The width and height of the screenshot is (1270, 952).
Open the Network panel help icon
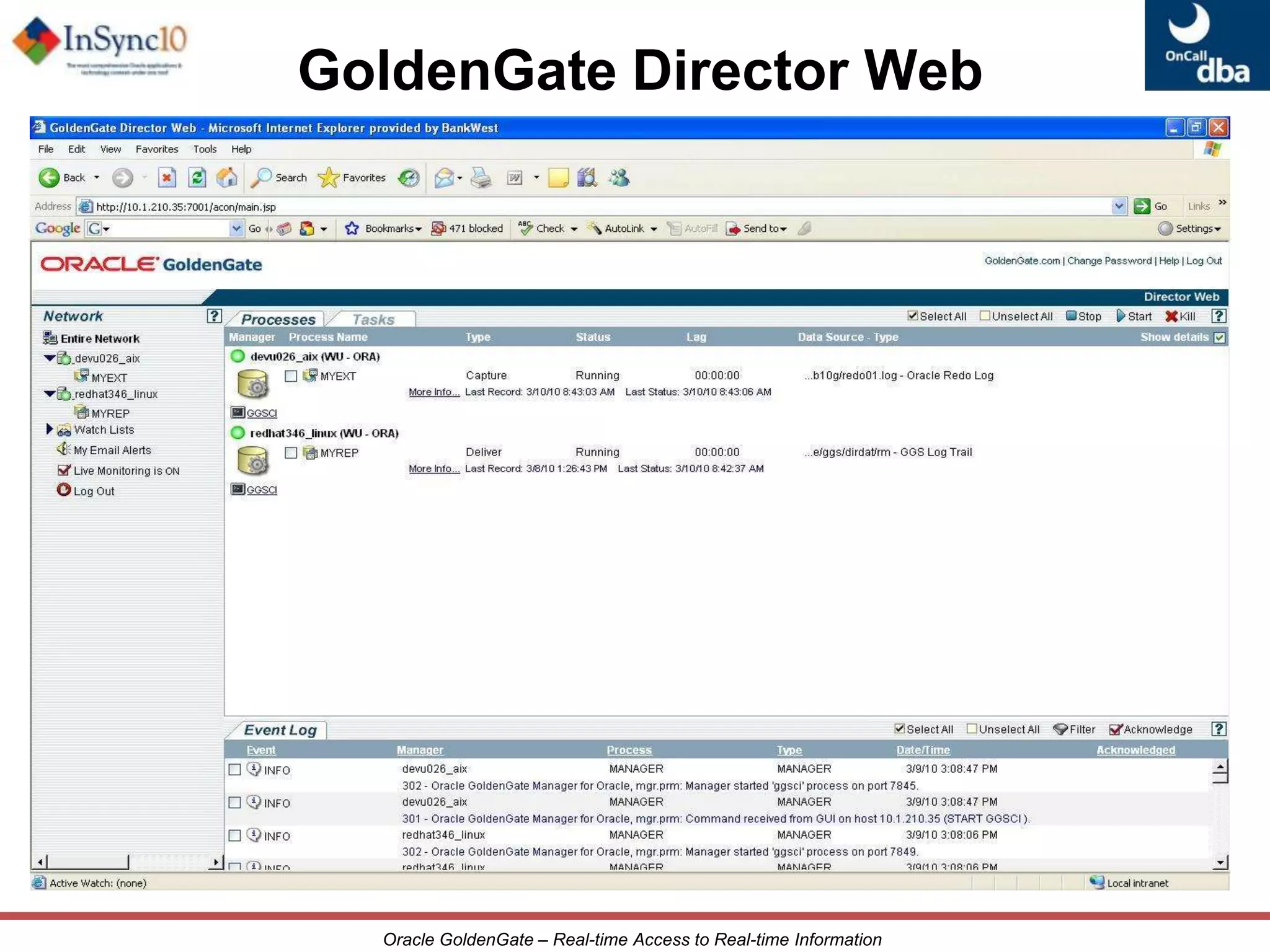pos(214,316)
